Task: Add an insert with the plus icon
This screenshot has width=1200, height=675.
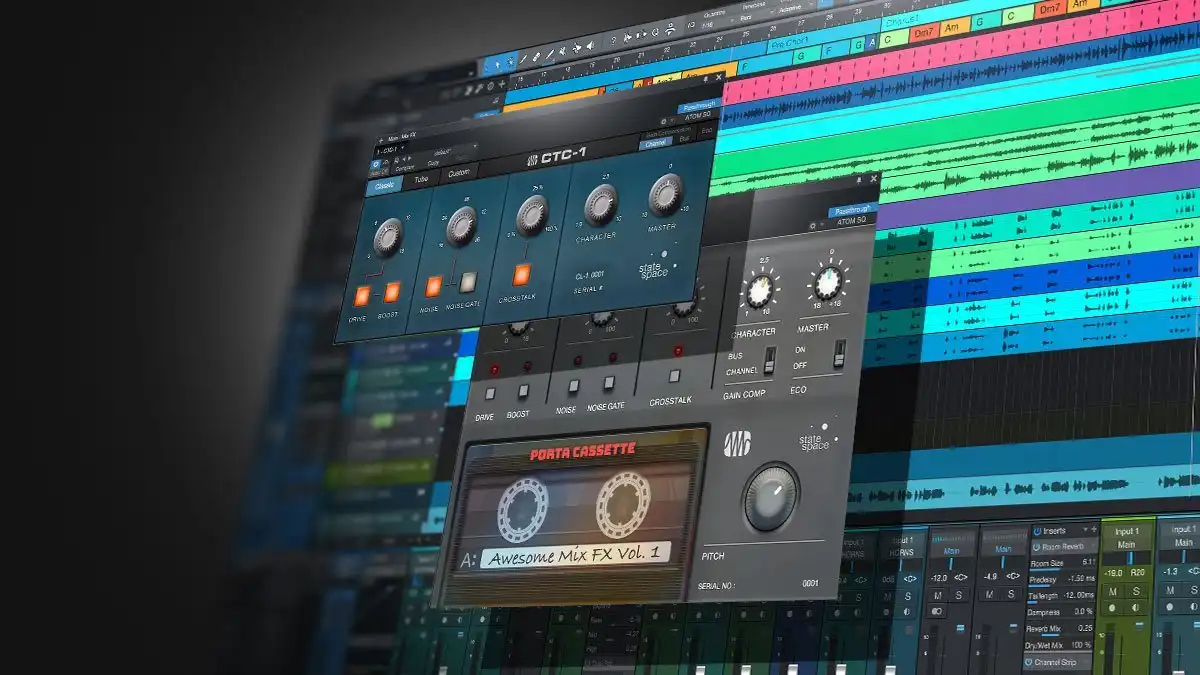Action: point(1096,528)
